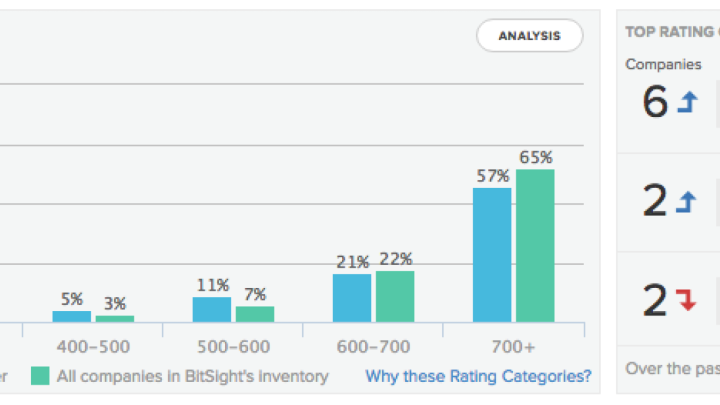Select the blue 5% bar for 400–500
This screenshot has width=720, height=405.
[x=72, y=316]
